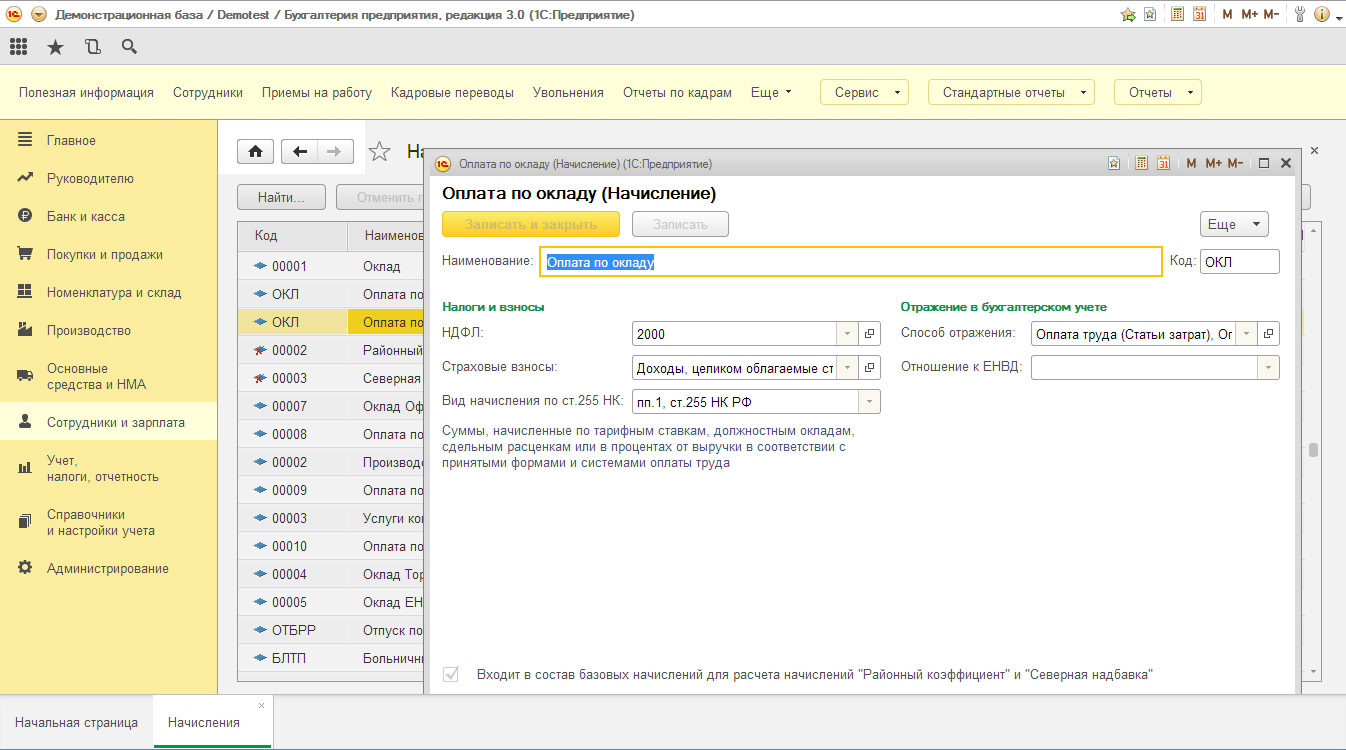
Task: Open Favorites star icon in top panel
Action: 55,46
